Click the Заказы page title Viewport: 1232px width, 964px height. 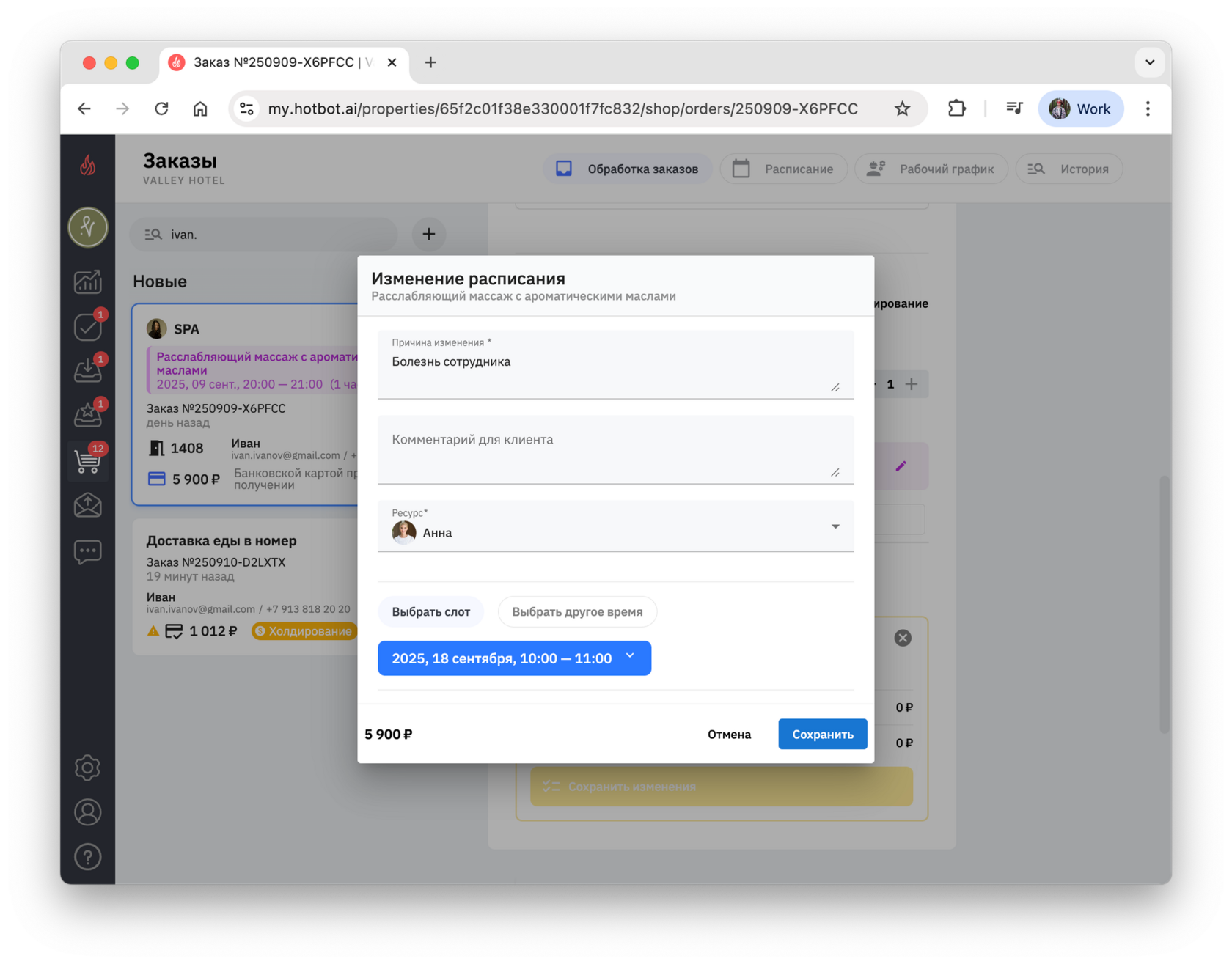[180, 161]
